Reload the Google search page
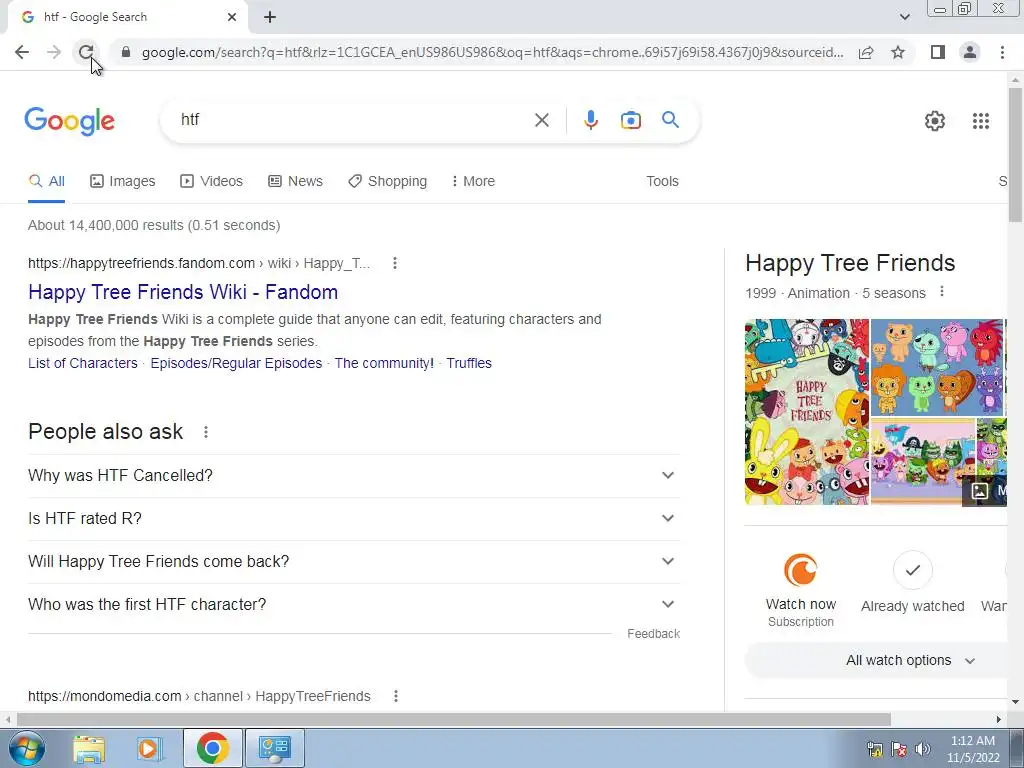 click(x=86, y=52)
